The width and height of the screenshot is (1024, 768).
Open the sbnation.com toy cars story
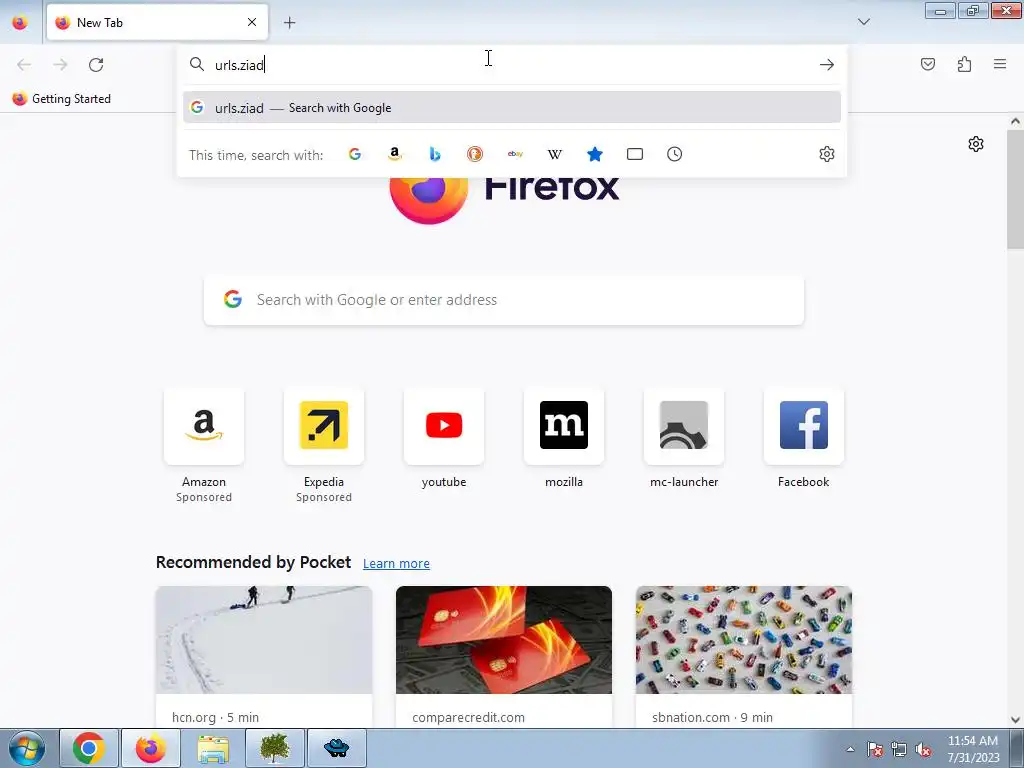744,657
